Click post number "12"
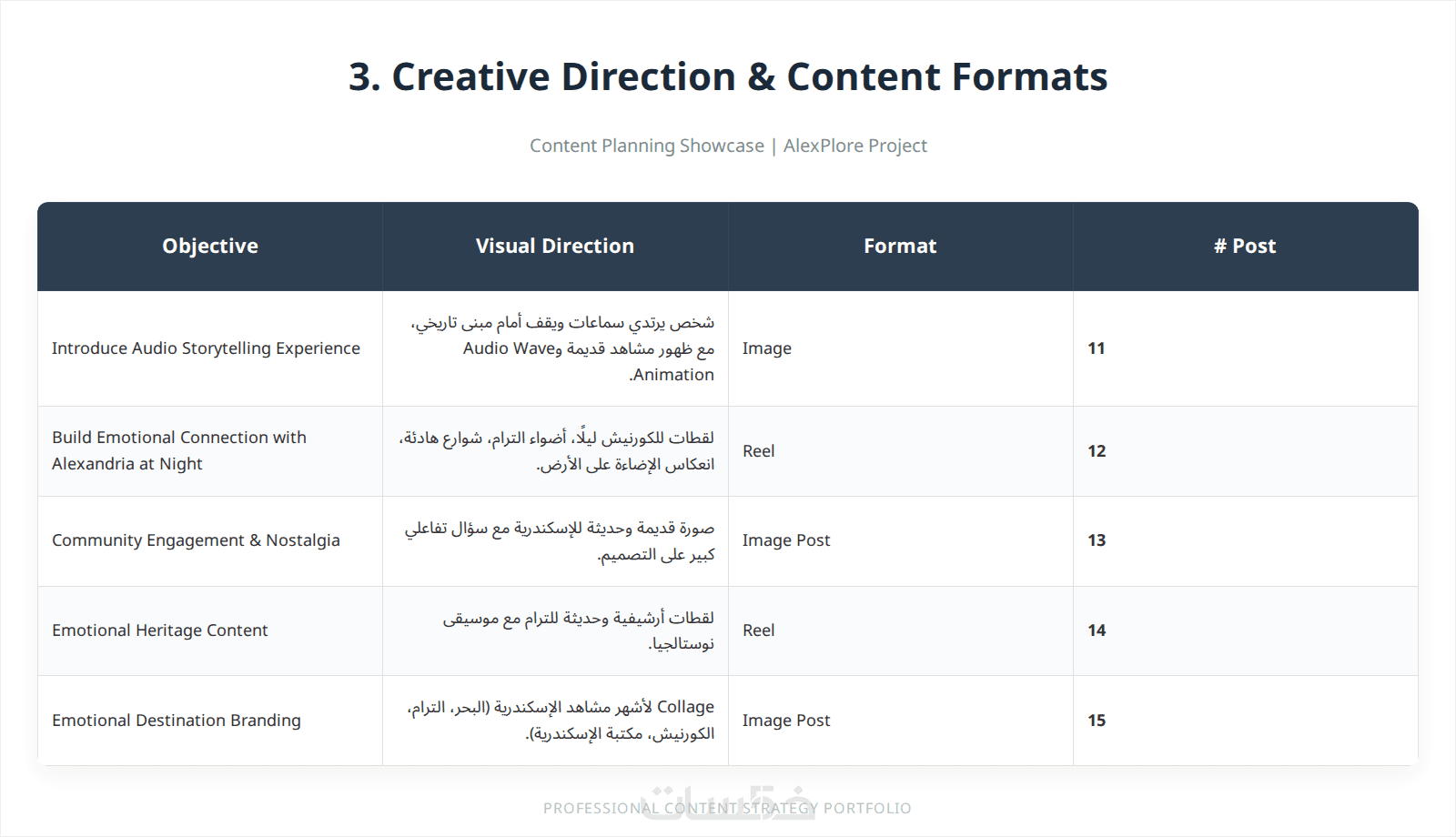 (1097, 451)
